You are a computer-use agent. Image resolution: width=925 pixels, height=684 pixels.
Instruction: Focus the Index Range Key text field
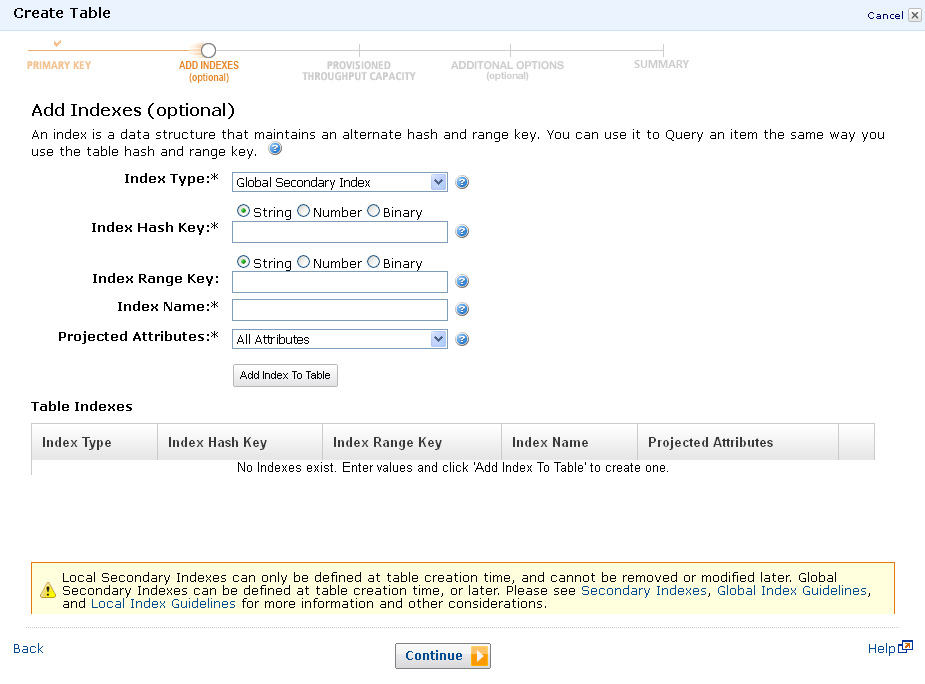(x=340, y=282)
